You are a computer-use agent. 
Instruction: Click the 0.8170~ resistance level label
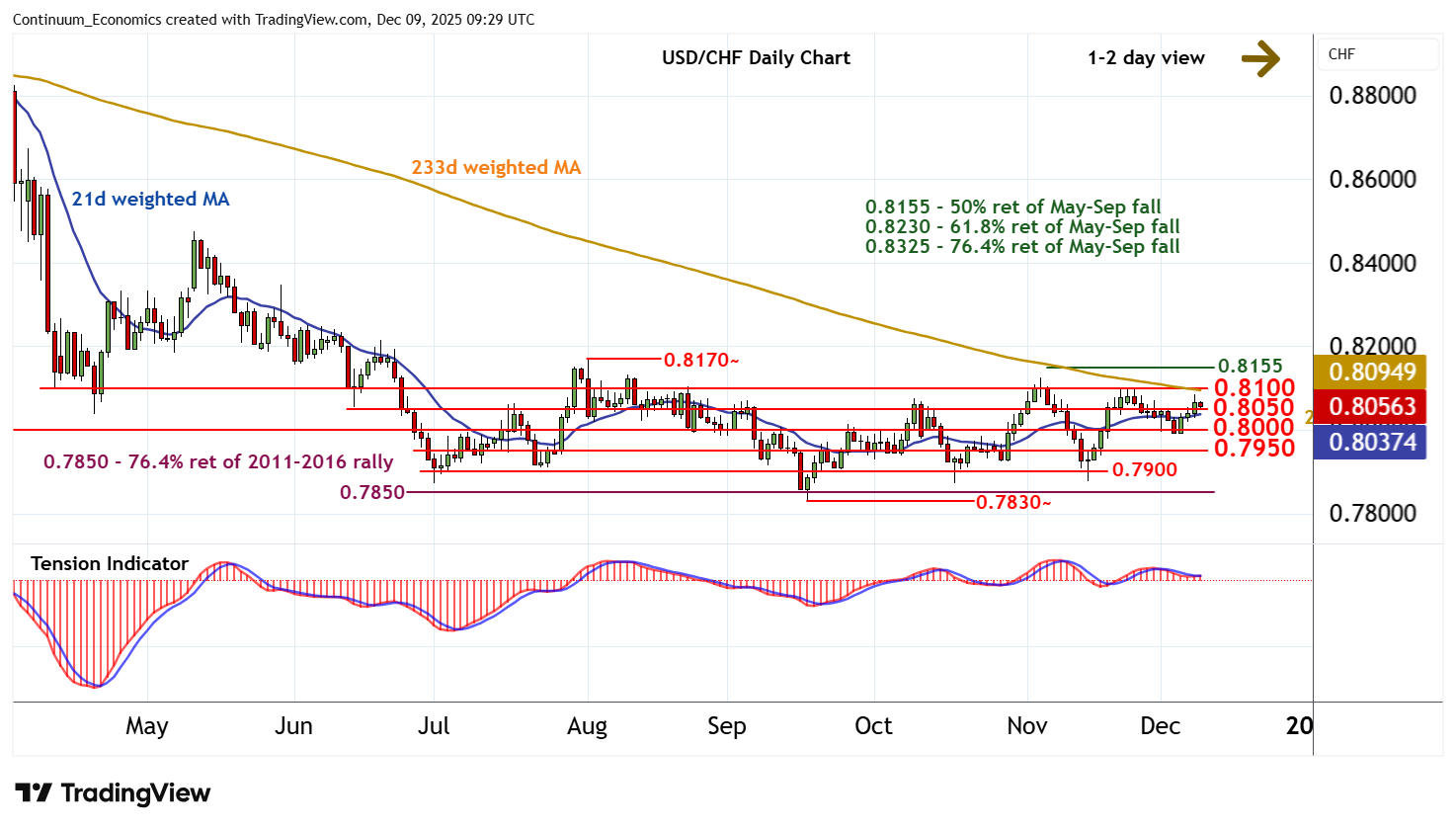(x=701, y=361)
